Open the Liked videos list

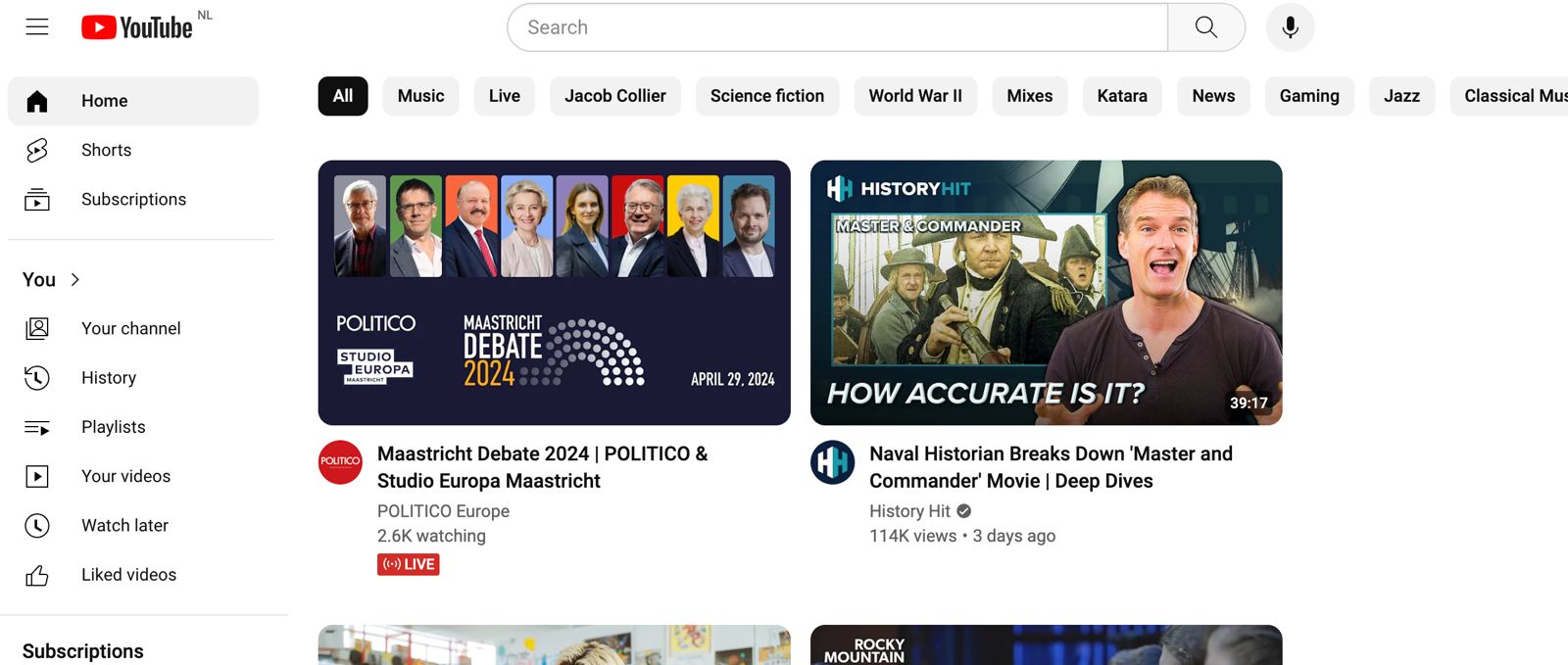133,575
